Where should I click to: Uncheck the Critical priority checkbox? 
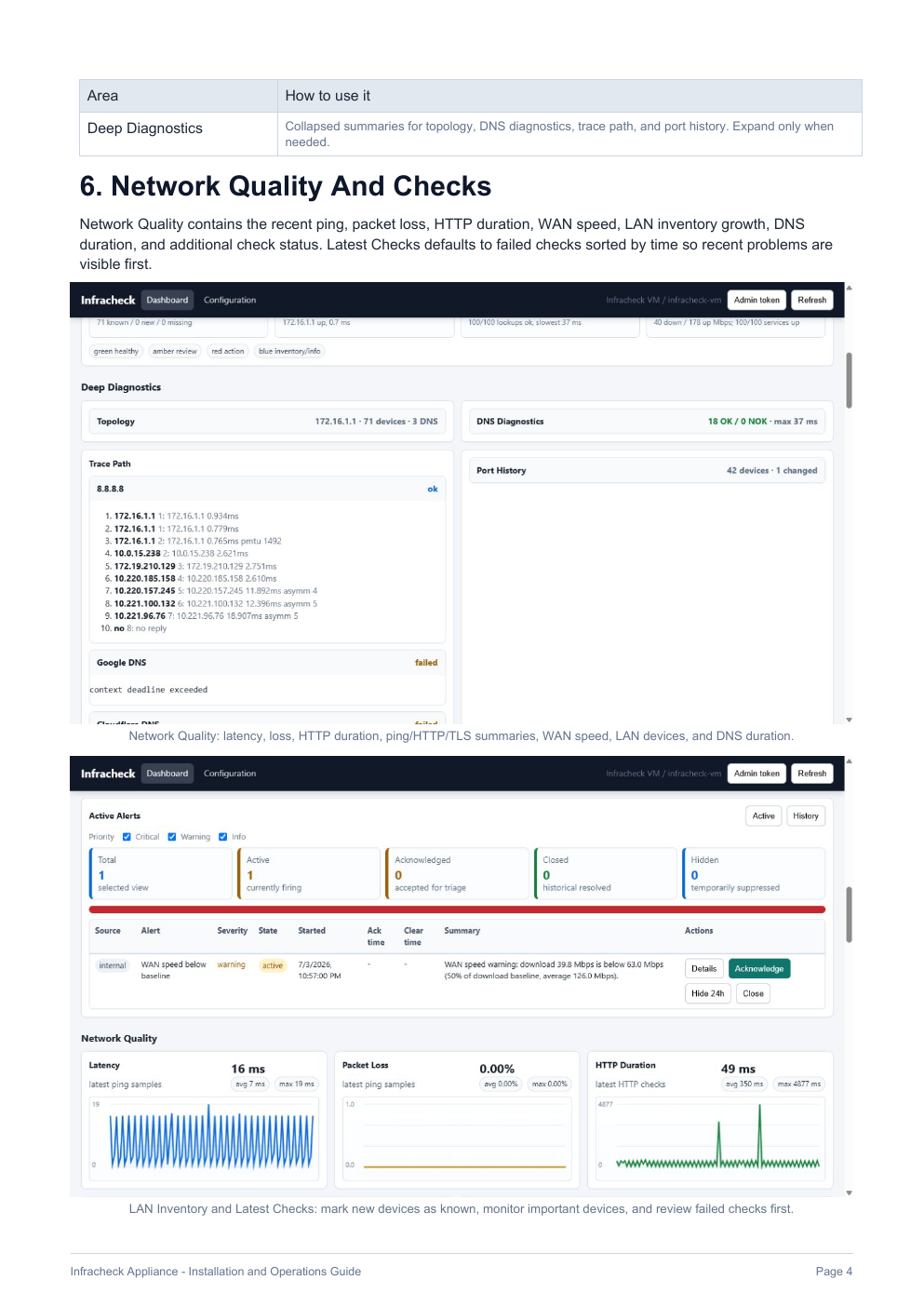[127, 837]
